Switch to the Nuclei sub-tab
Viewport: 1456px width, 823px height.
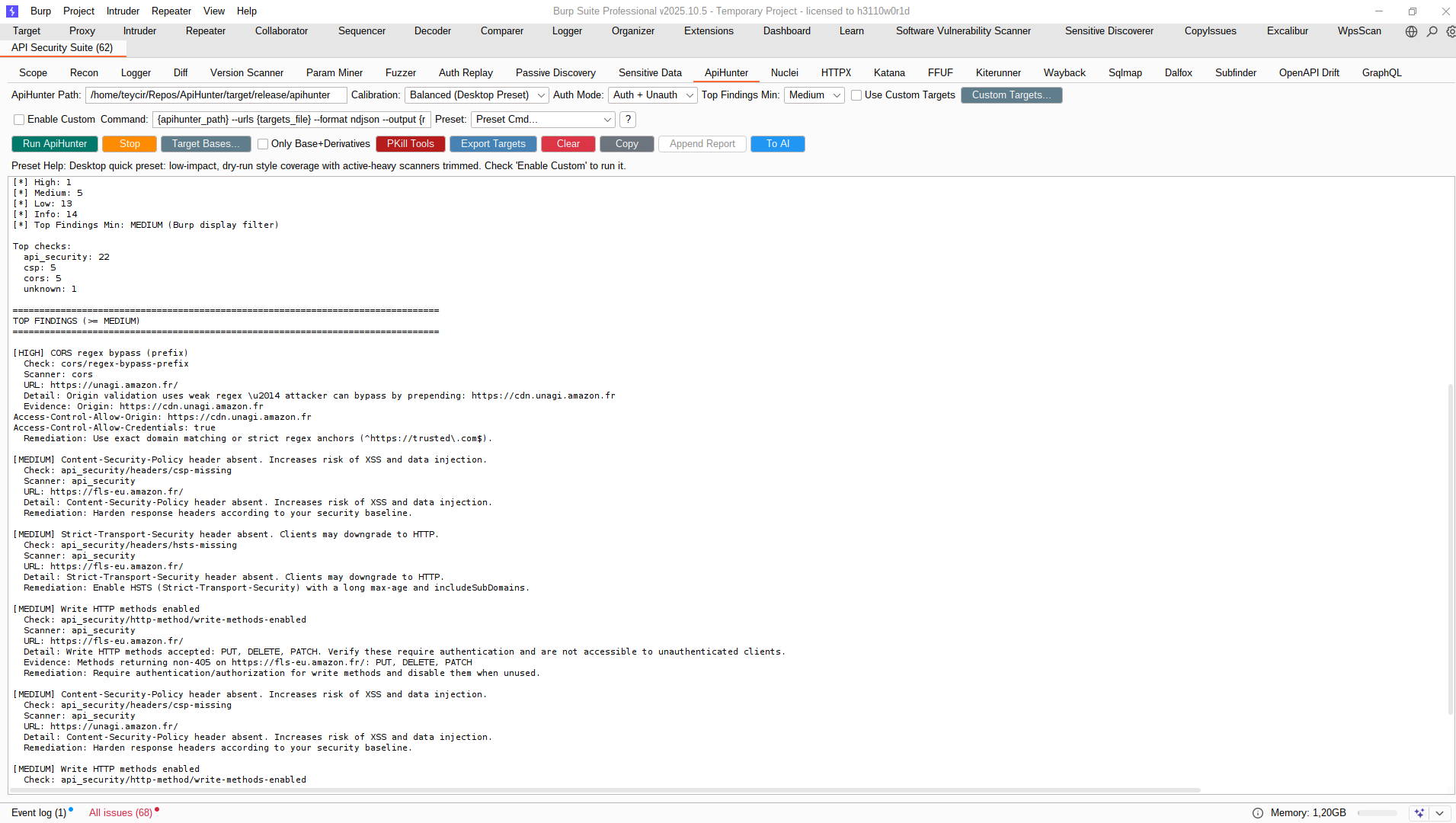784,73
